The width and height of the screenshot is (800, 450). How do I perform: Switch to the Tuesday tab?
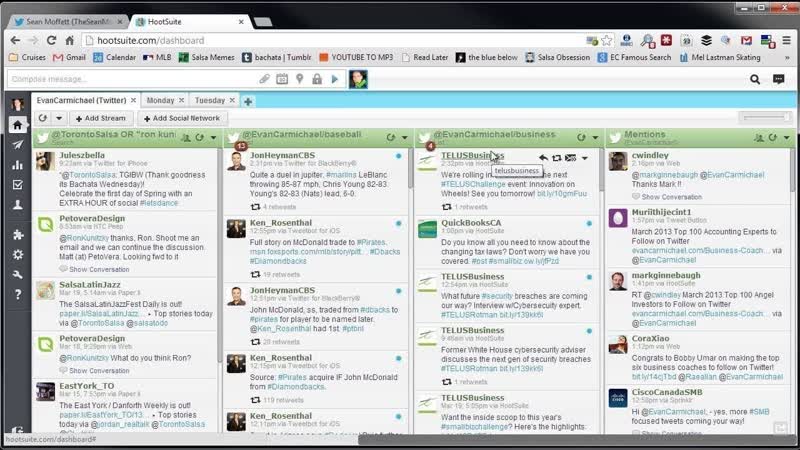210,101
